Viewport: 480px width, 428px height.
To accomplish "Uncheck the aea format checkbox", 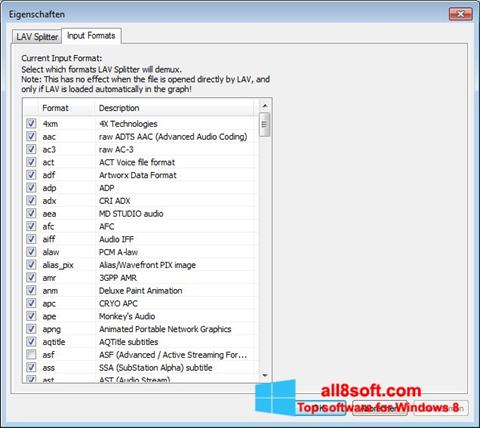I will 31,213.
